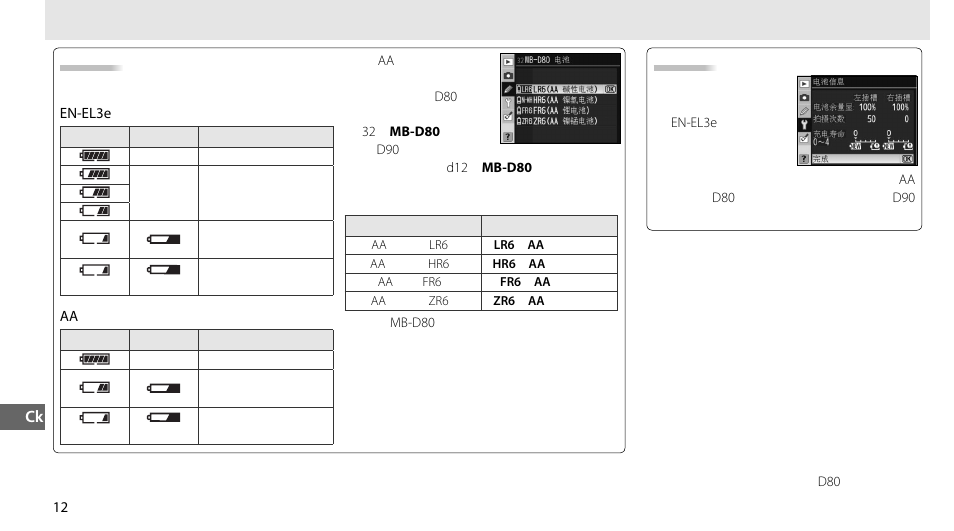Screen dimensions: 954x531
Task: Select the camera icon in the 电池信息 screen
Action: (x=804, y=97)
